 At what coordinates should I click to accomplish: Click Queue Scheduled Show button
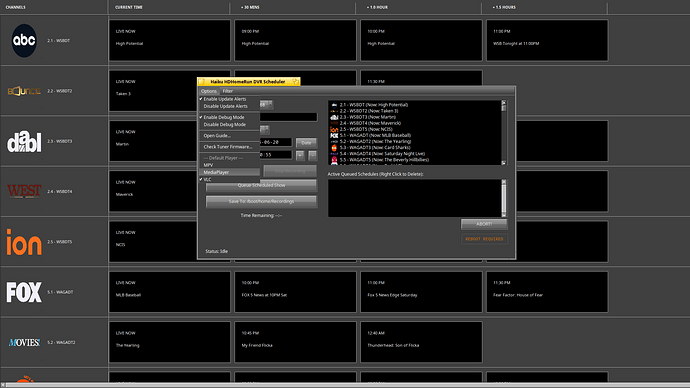tap(261, 185)
